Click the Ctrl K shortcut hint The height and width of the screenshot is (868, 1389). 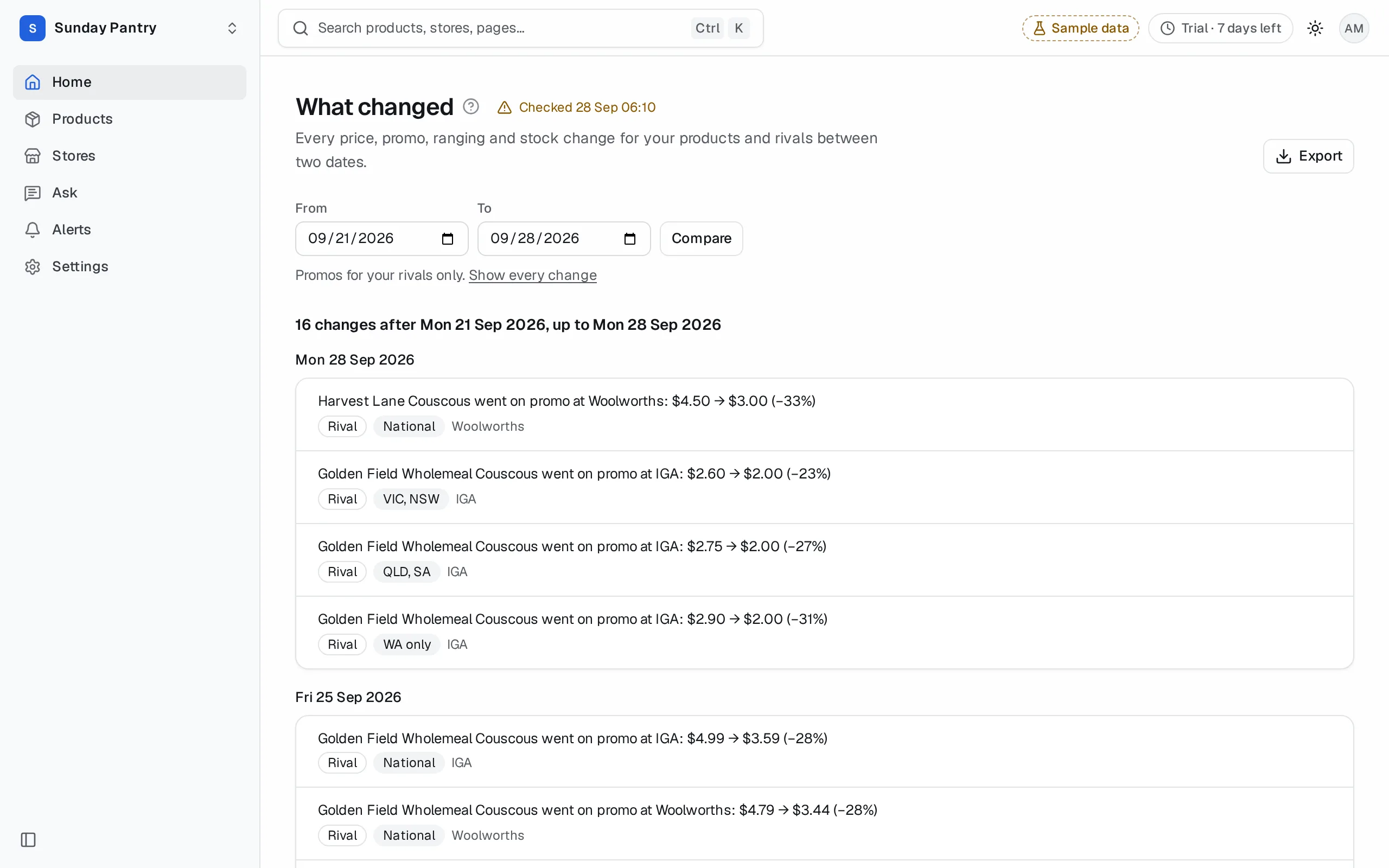tap(721, 28)
